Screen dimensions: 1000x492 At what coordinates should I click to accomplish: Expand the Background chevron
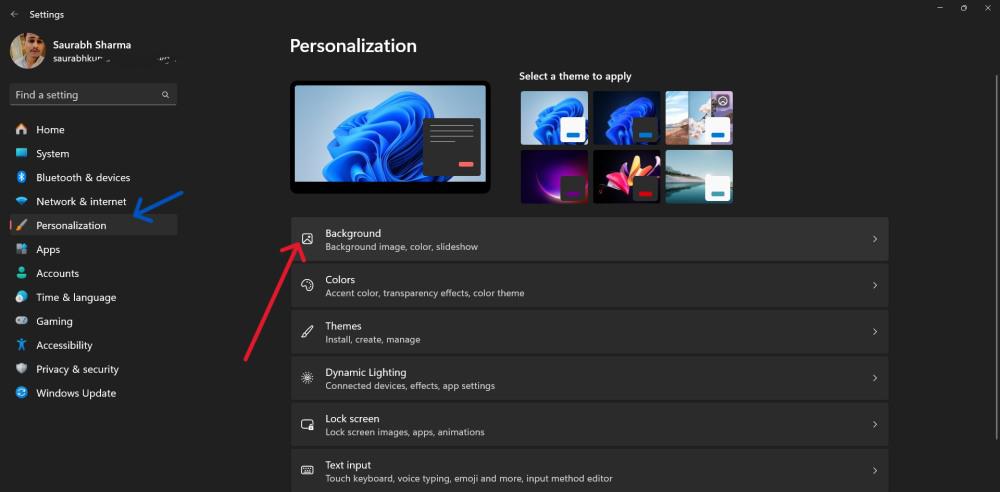click(875, 239)
